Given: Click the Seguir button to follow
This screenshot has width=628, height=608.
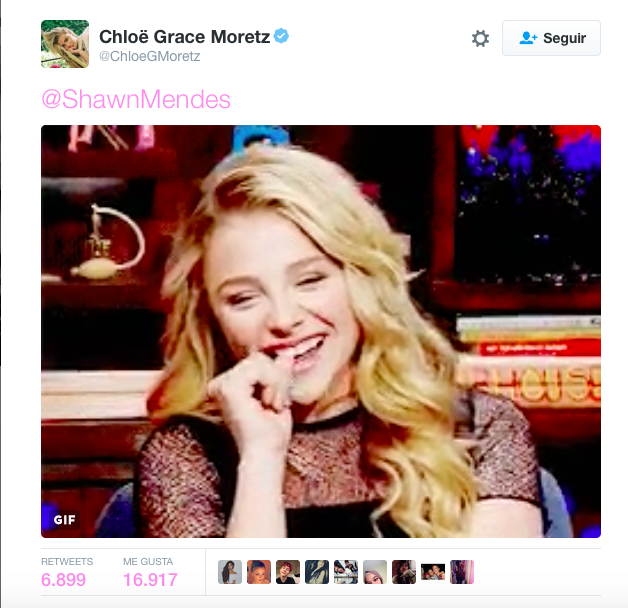Looking at the screenshot, I should click(x=551, y=38).
